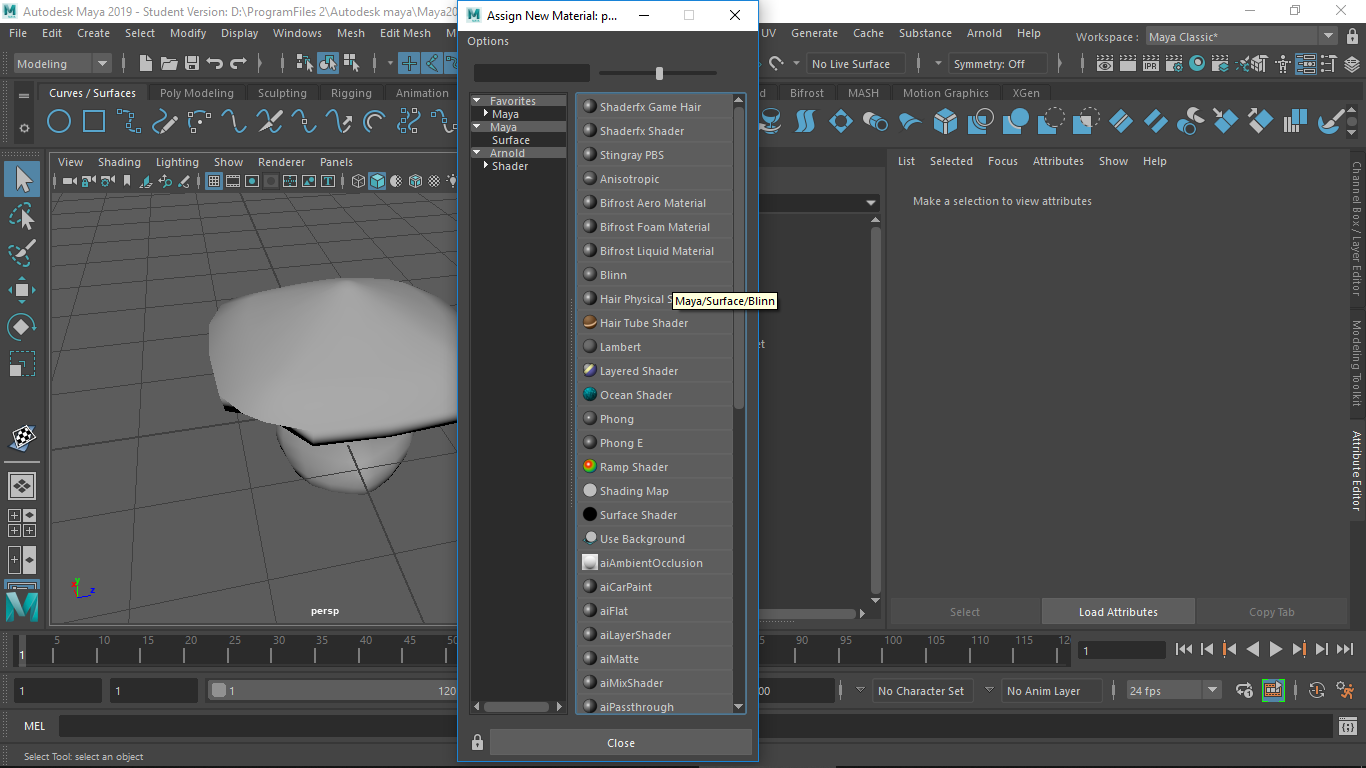Click the Open Scene folder icon
Screen dimensions: 1366x768
pos(169,63)
